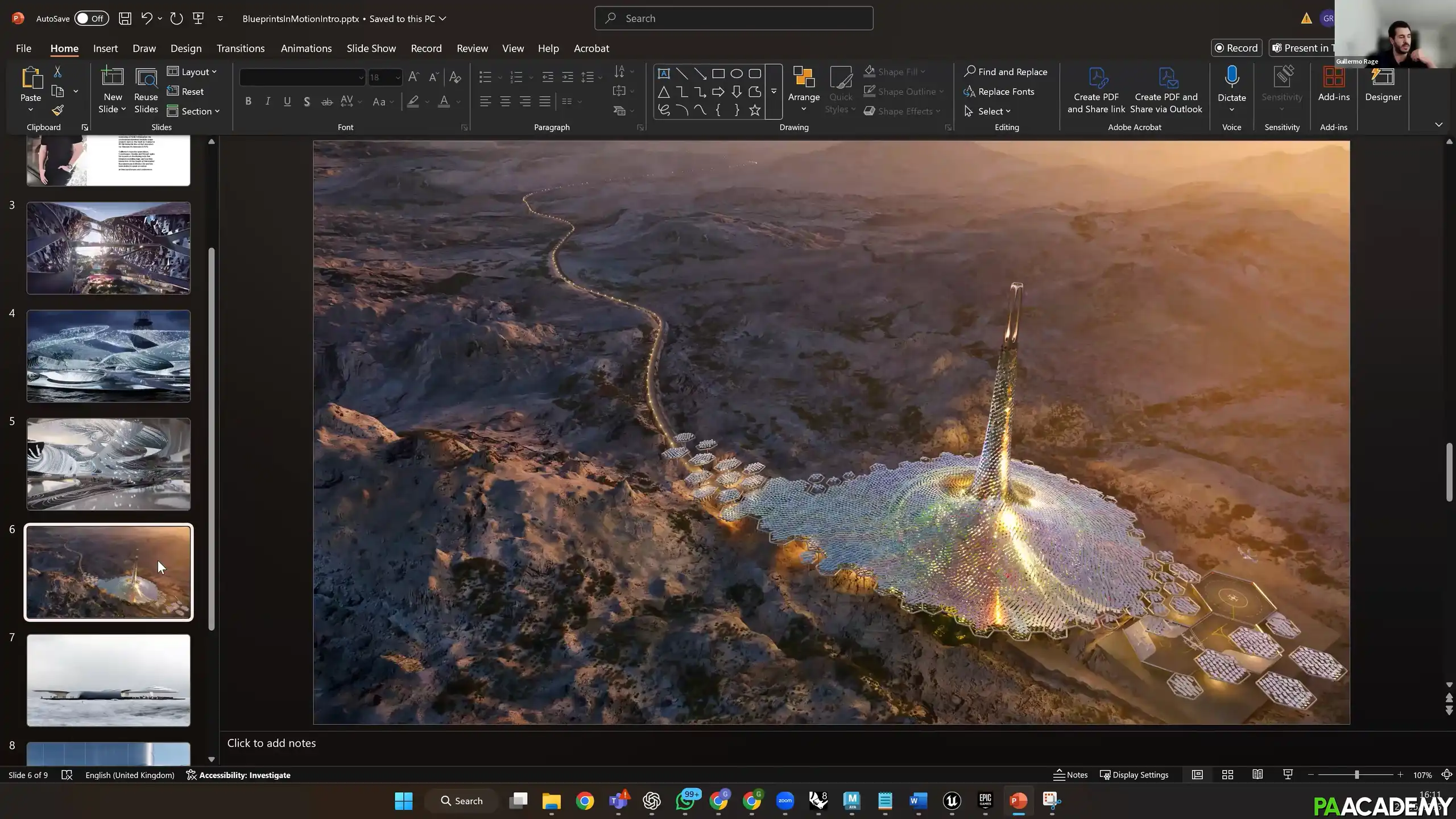Click the Reset slide button
The height and width of the screenshot is (819, 1456).
185,91
